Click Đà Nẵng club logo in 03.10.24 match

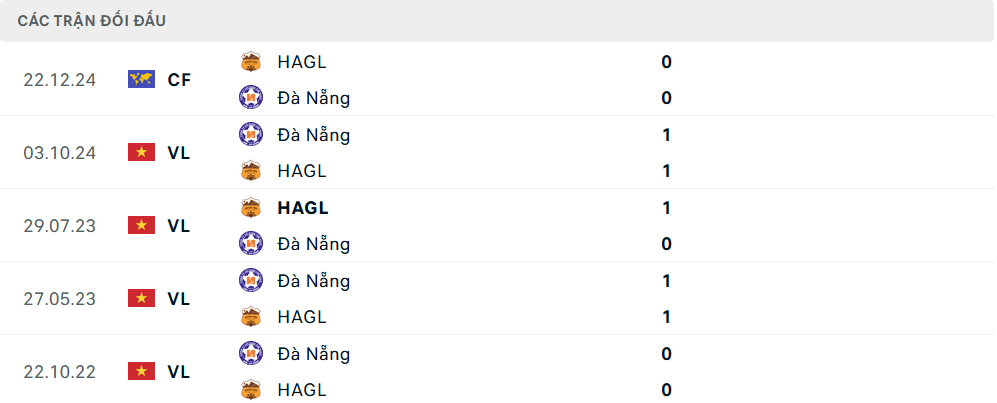pyautogui.click(x=251, y=134)
